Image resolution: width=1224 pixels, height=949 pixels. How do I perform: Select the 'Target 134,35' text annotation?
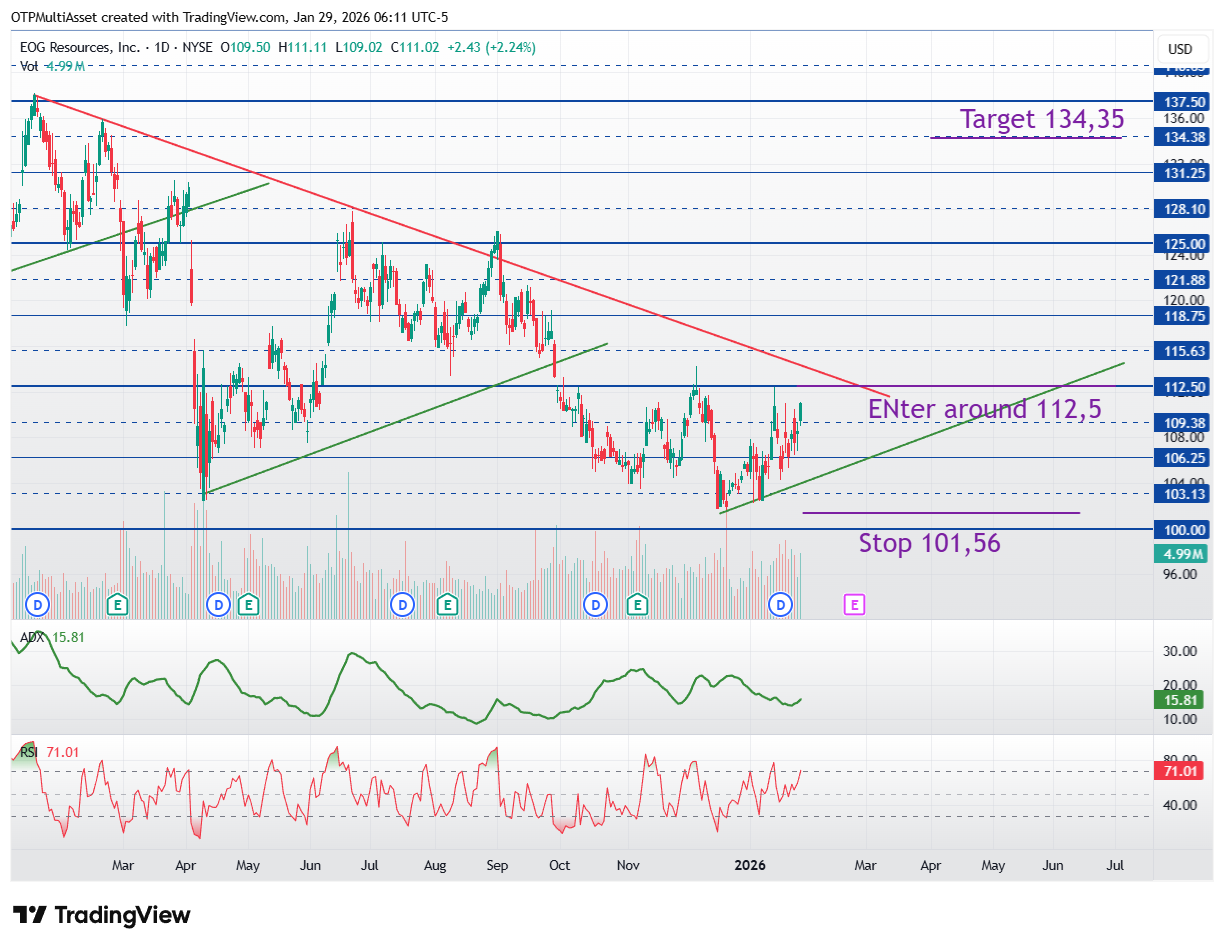tap(1041, 119)
